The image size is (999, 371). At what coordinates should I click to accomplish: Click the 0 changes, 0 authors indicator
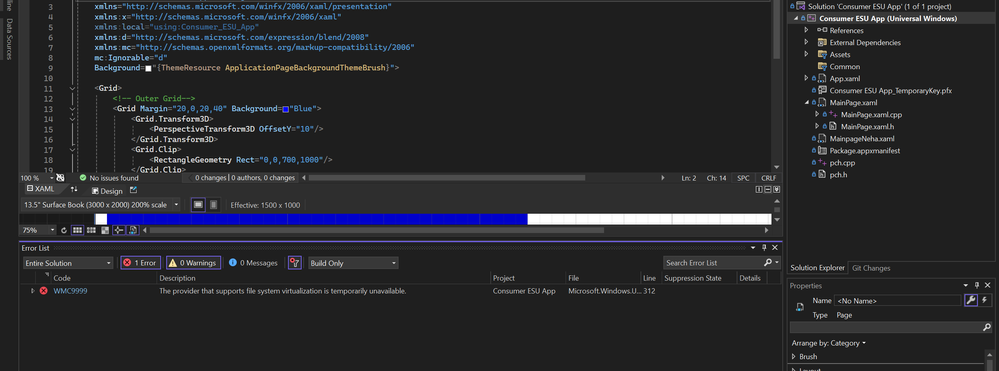point(245,178)
